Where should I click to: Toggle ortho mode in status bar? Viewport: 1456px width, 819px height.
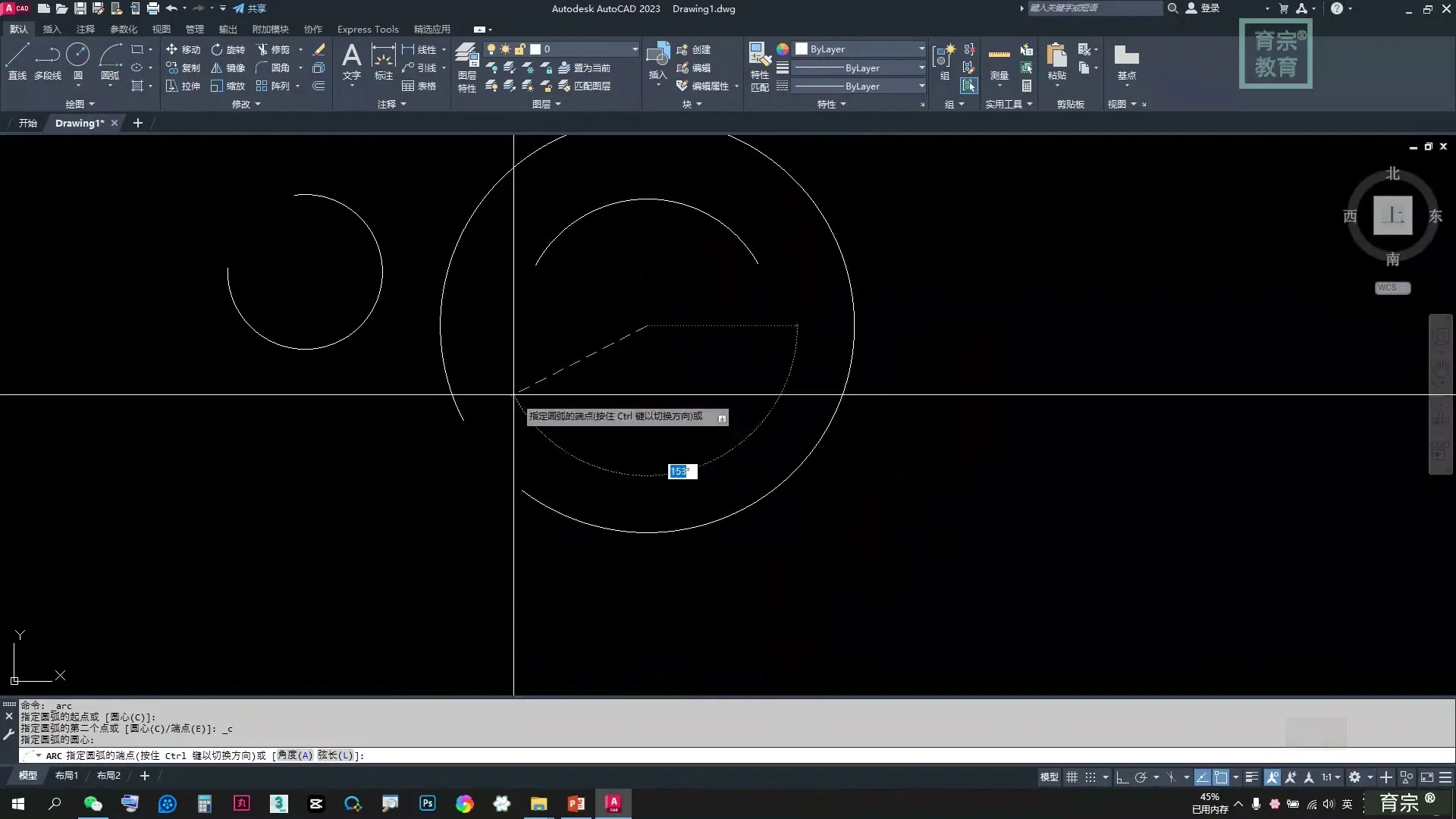1122,777
